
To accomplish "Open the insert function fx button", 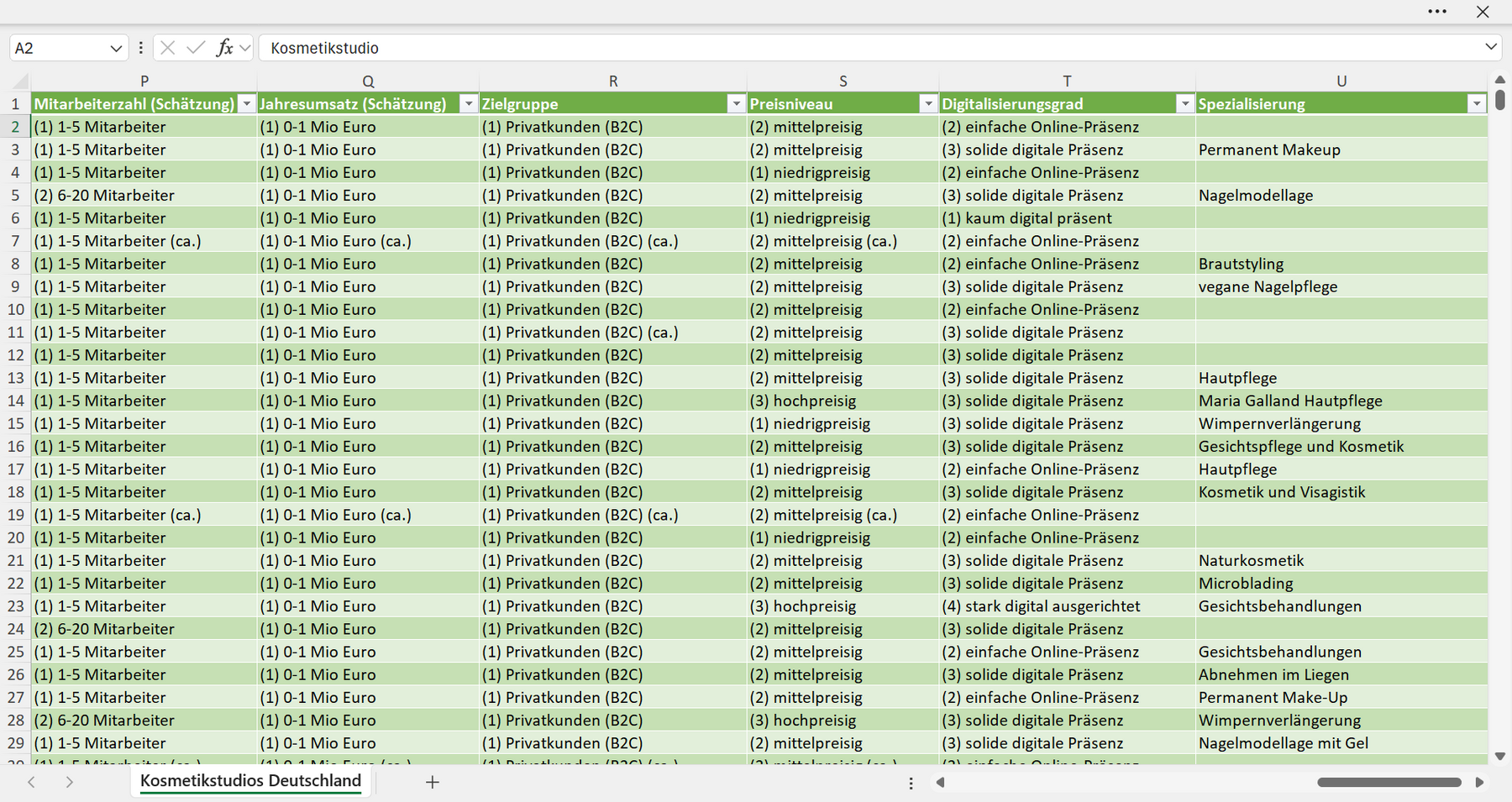I will pos(224,48).
